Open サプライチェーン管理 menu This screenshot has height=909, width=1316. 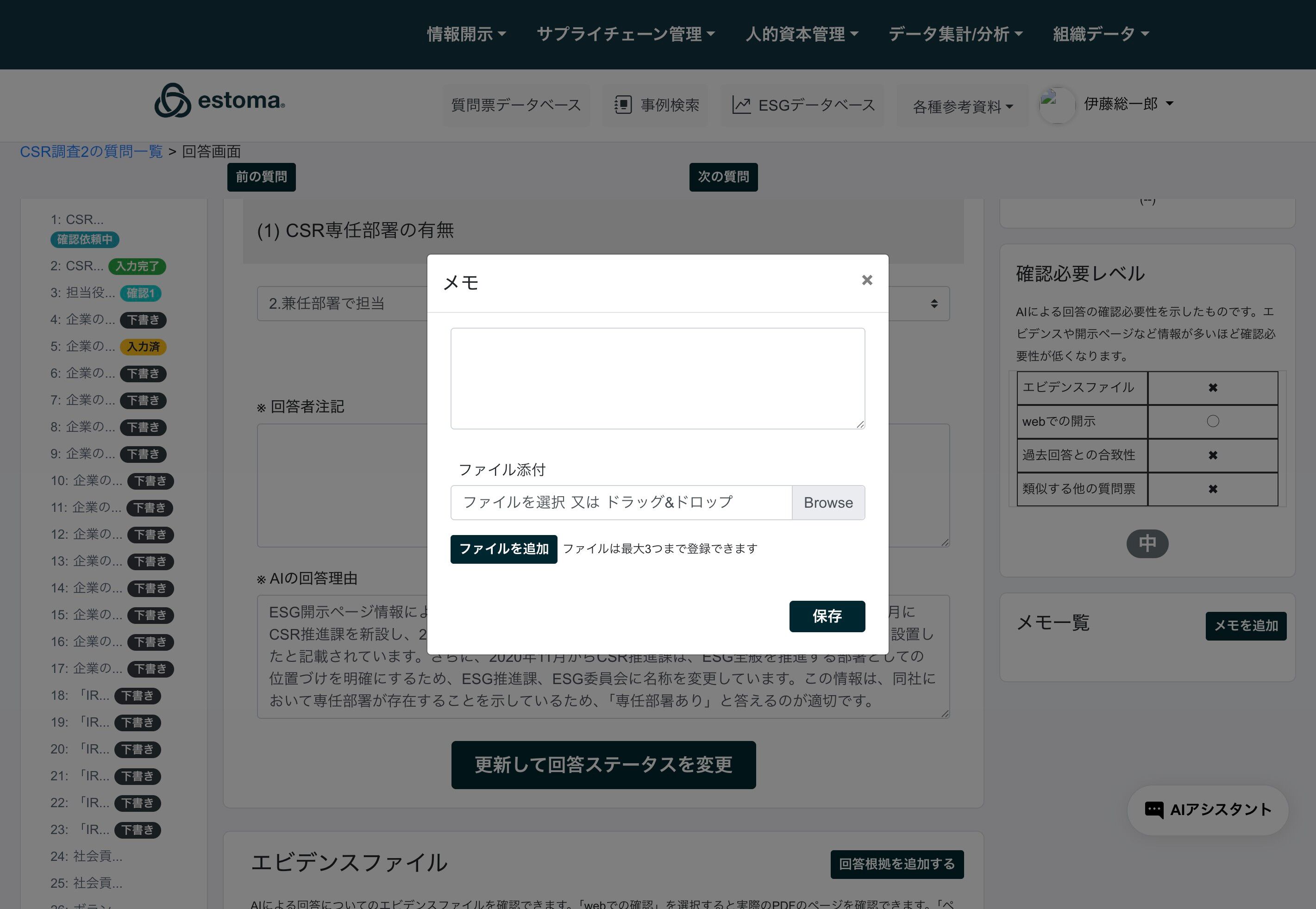625,34
